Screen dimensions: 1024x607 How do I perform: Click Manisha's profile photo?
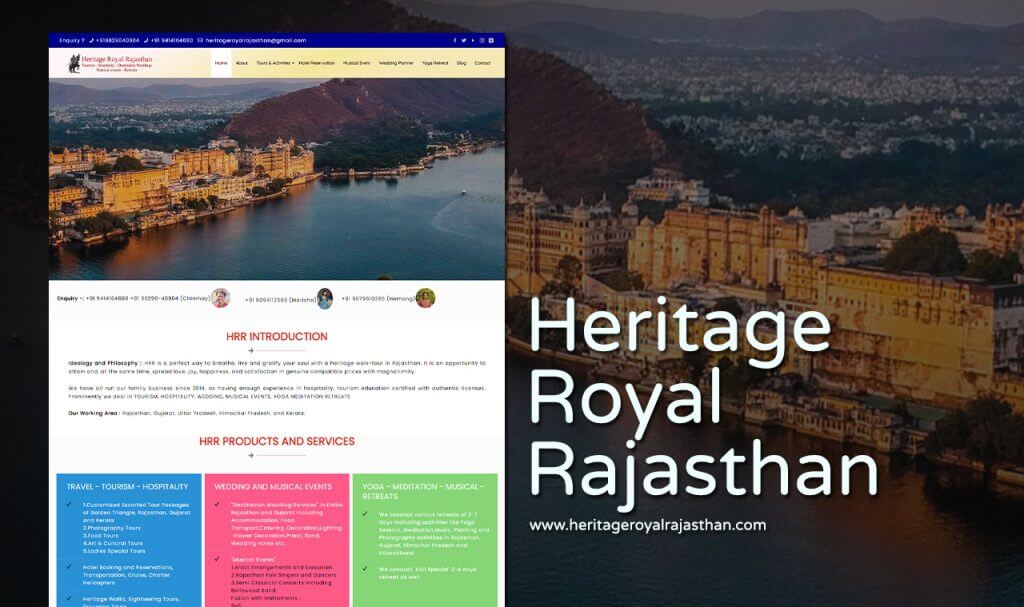click(325, 299)
